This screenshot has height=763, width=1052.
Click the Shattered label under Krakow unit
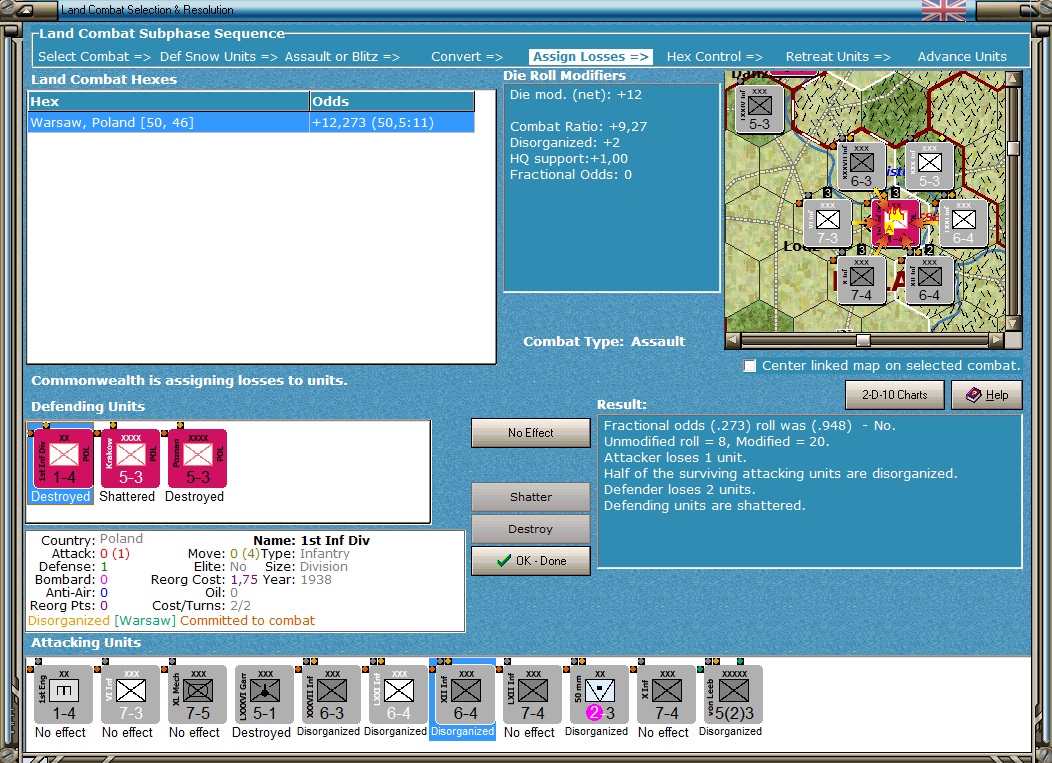[x=127, y=497]
